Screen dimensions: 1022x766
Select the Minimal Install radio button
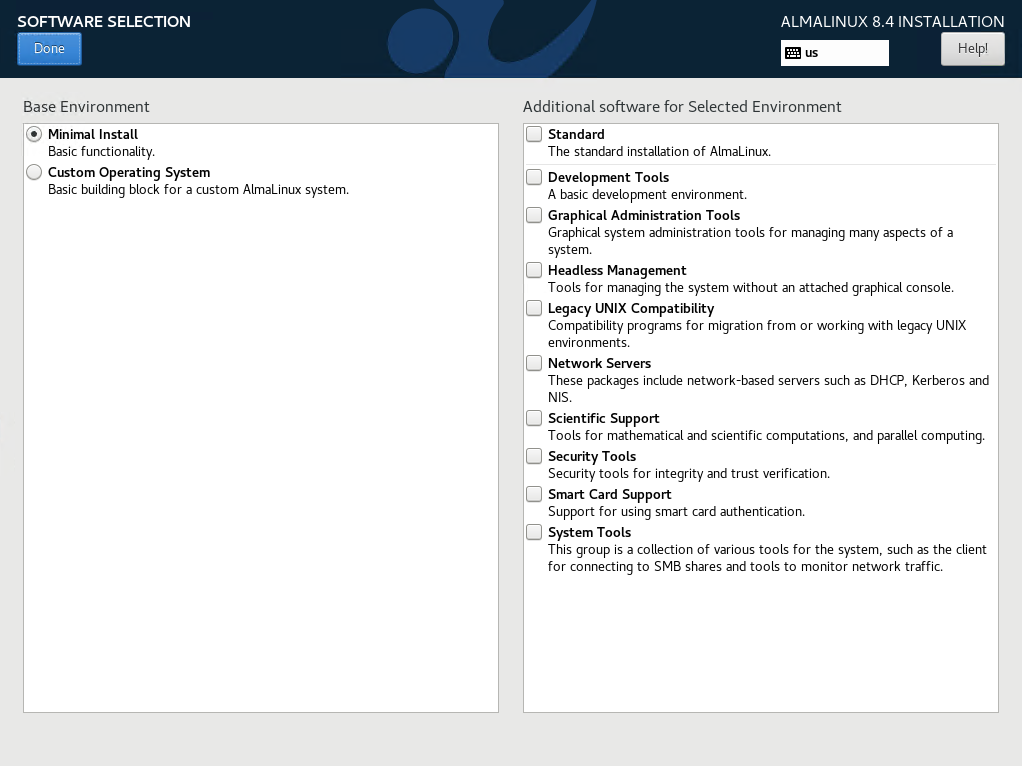pos(34,134)
